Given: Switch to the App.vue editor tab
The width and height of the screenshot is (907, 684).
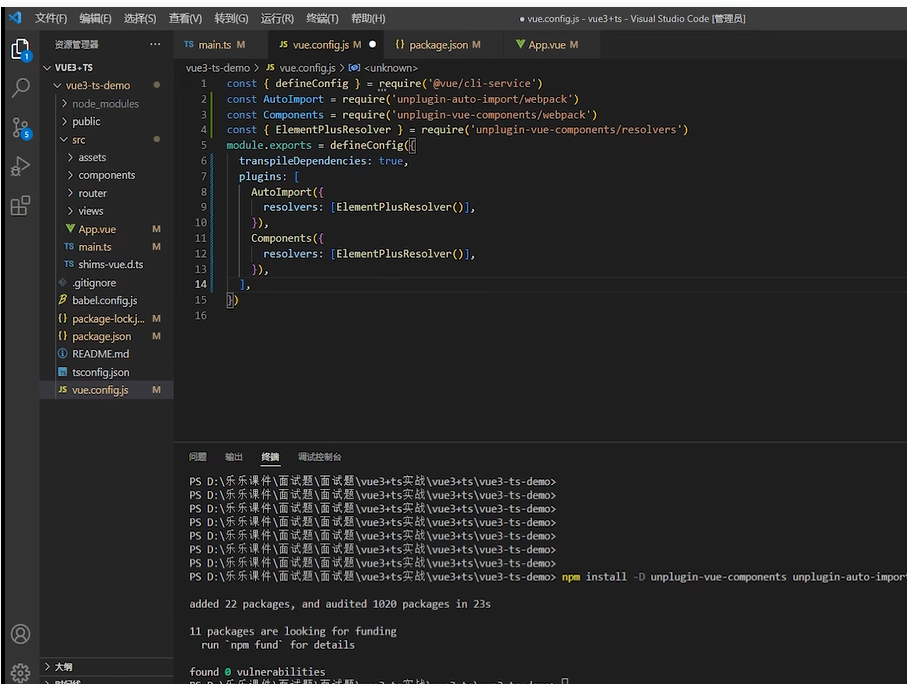Looking at the screenshot, I should click(x=546, y=45).
